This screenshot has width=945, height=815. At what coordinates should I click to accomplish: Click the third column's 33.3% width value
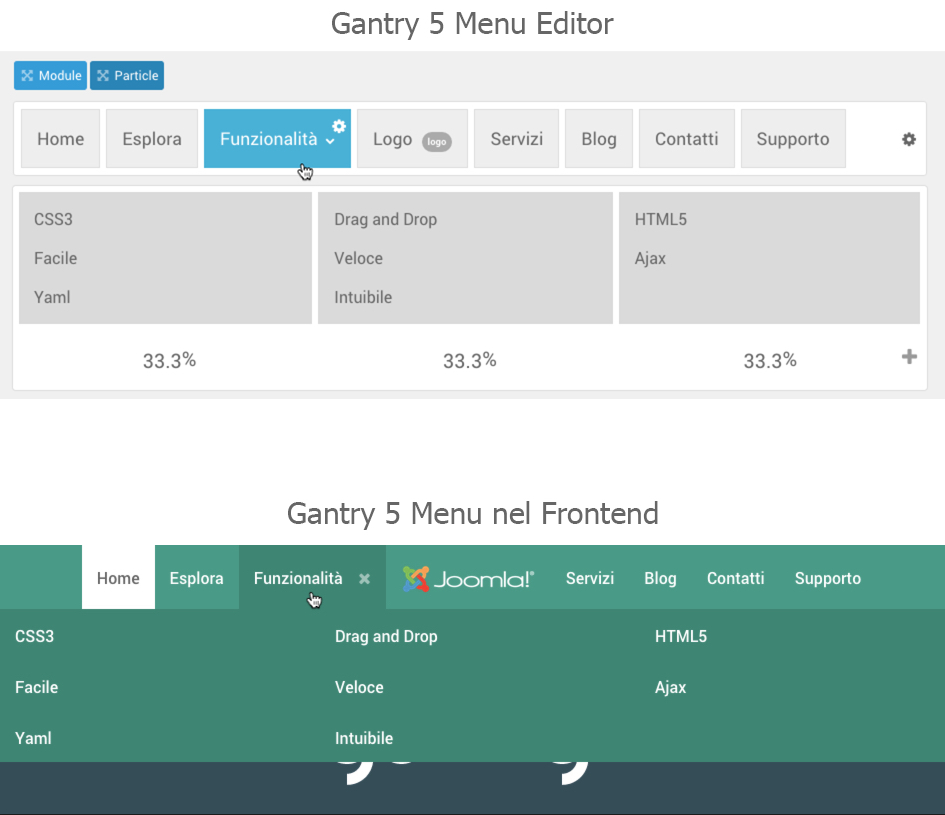[x=770, y=360]
